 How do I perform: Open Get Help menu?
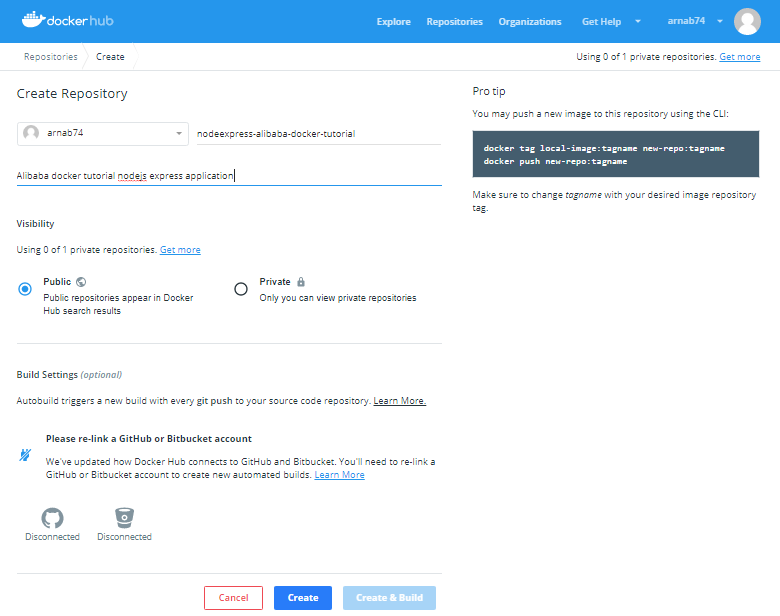click(x=601, y=22)
